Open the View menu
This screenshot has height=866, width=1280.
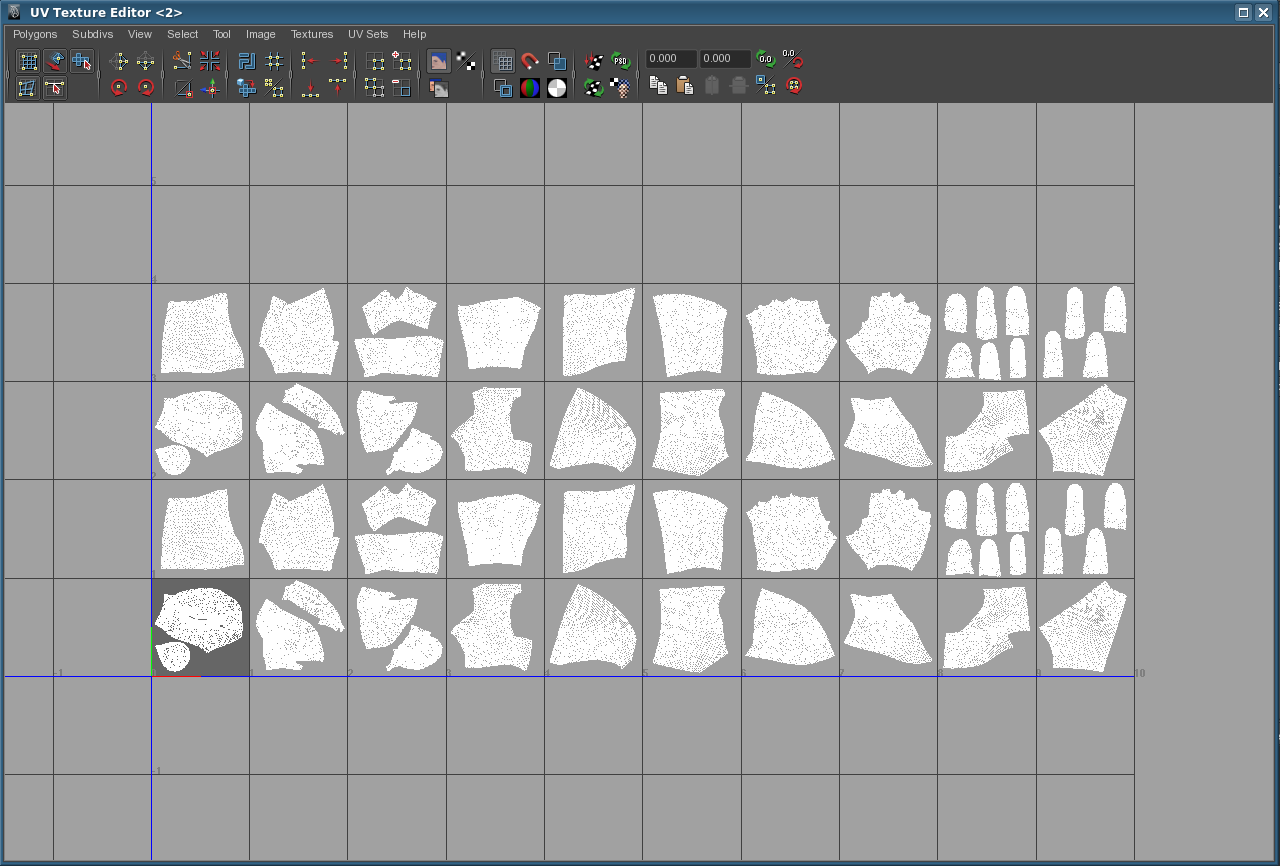[140, 34]
